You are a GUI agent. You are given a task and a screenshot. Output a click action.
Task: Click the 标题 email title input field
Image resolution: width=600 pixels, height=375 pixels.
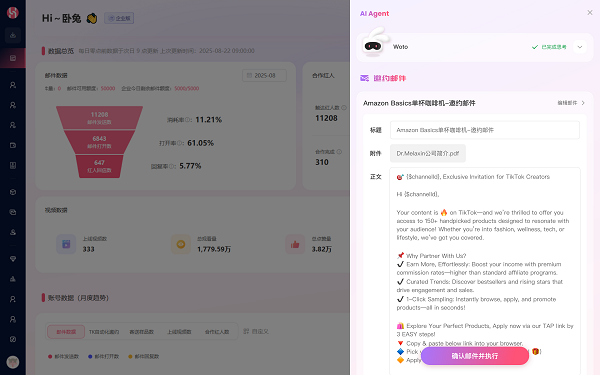[x=484, y=130]
